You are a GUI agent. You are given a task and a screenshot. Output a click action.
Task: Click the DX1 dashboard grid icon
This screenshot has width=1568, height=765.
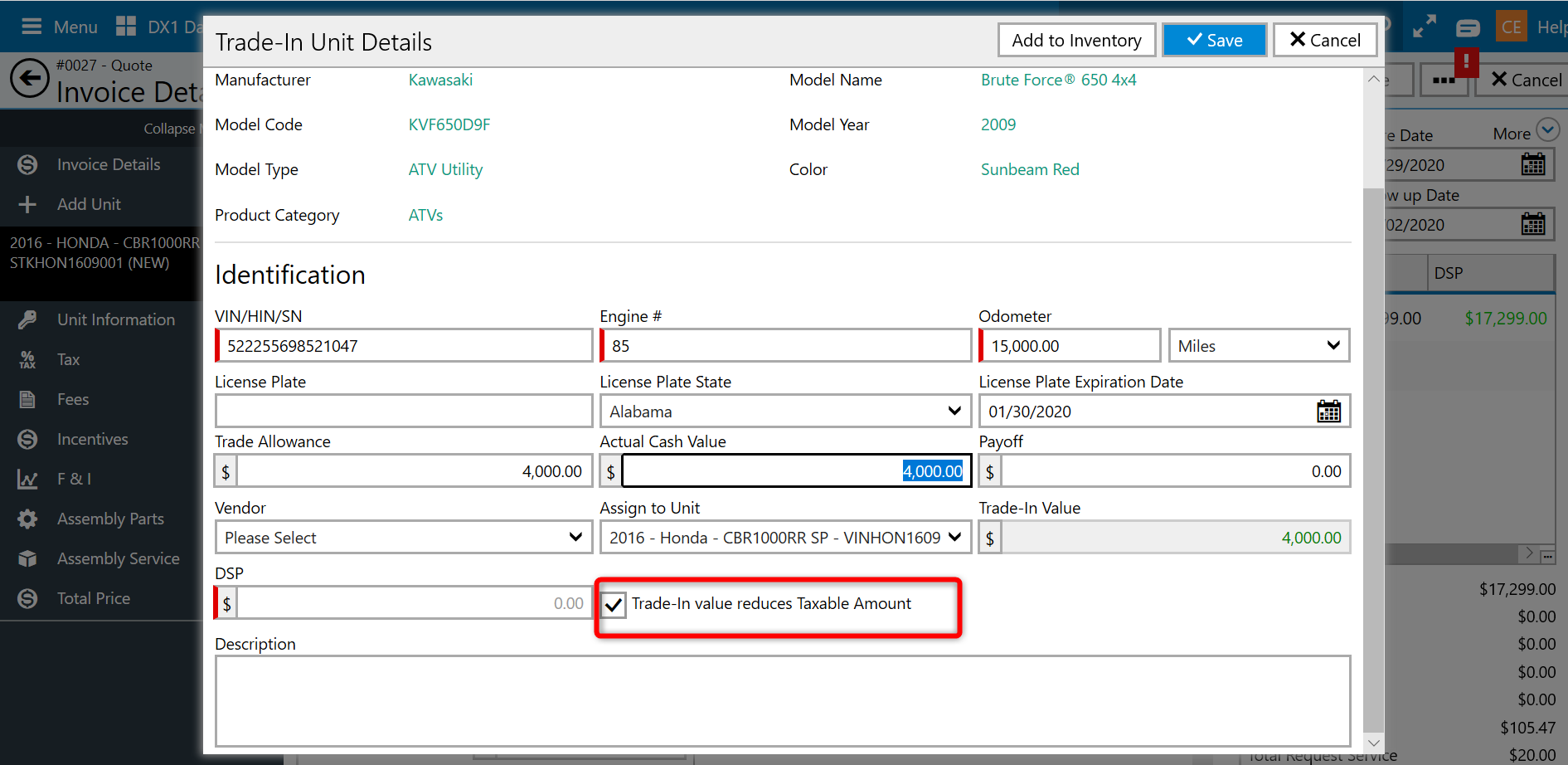(126, 27)
